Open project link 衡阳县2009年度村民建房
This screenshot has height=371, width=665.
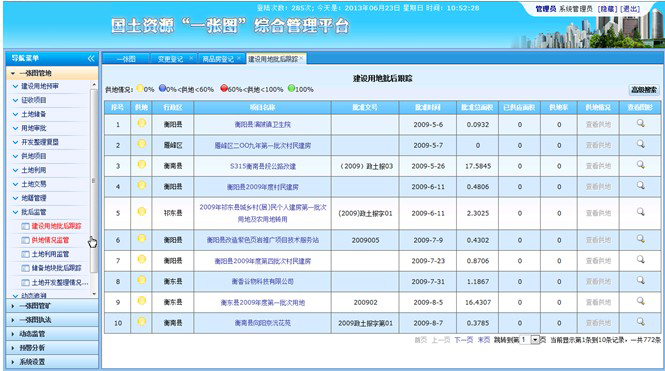(x=263, y=187)
